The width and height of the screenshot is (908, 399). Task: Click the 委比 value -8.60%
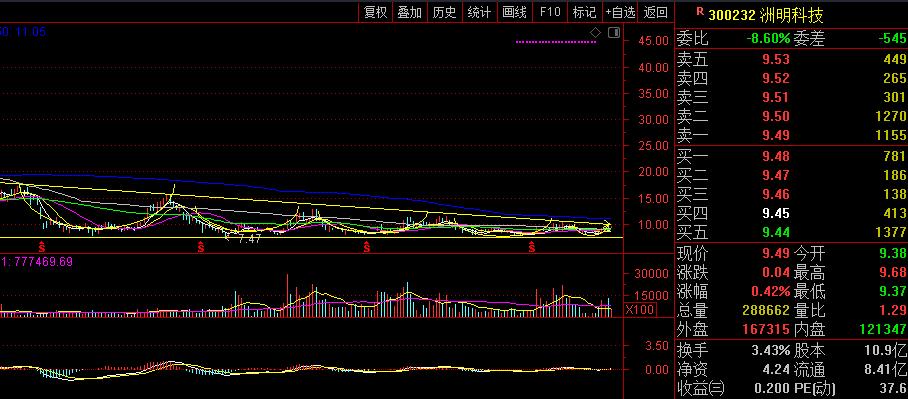click(768, 39)
